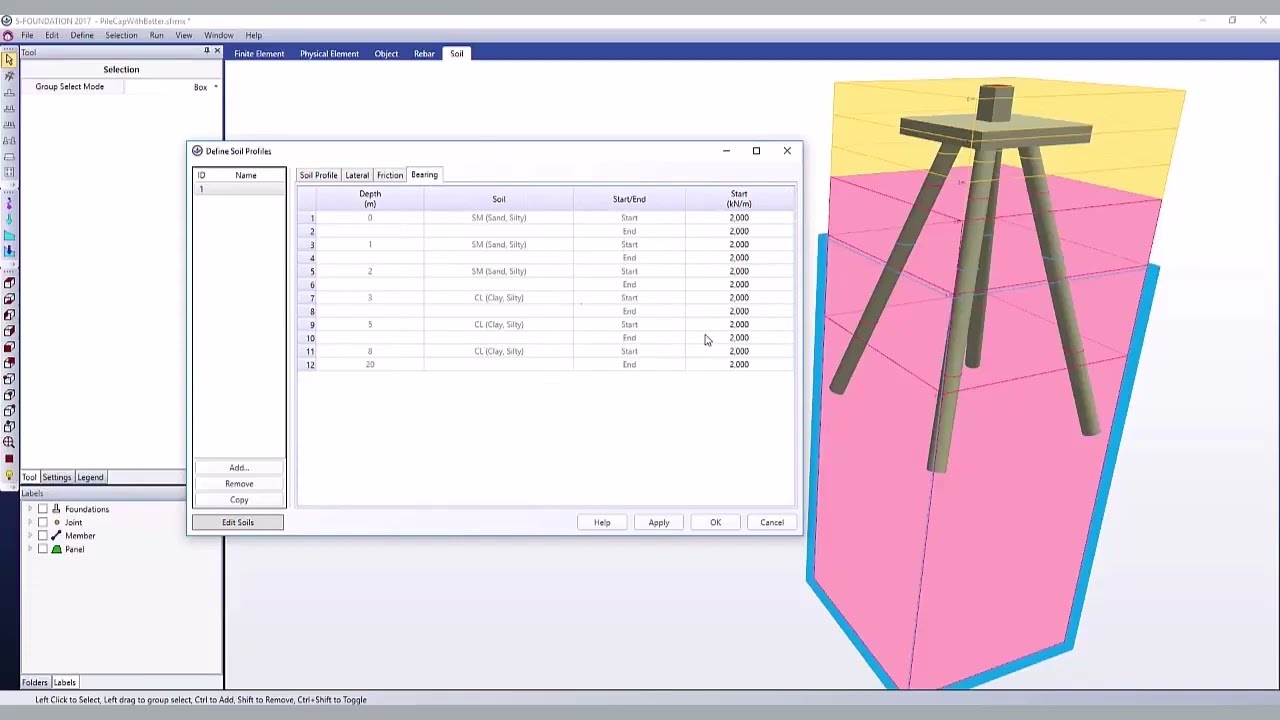Viewport: 1280px width, 720px height.
Task: Expand the Member tree node
Action: 29,535
